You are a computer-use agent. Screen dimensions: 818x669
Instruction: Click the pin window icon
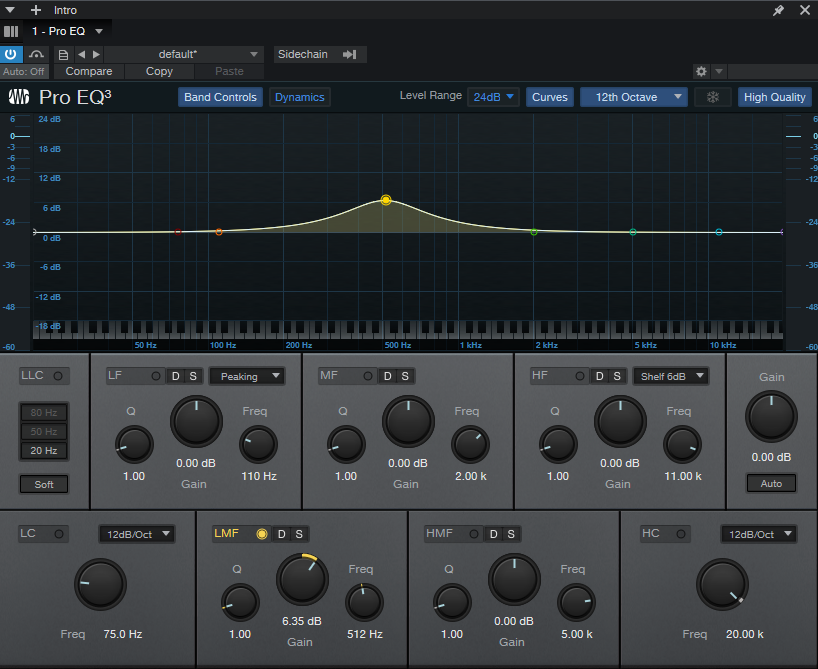point(779,10)
